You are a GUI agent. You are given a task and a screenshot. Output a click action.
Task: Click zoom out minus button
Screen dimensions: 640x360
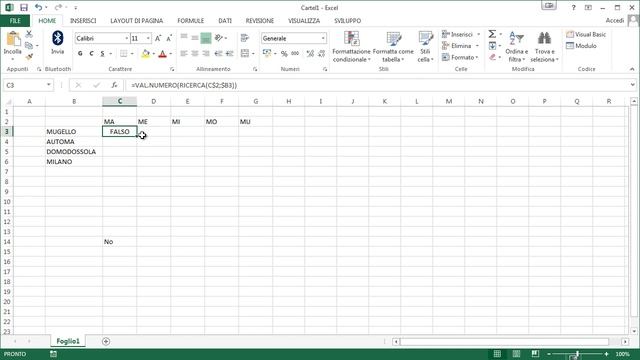[549, 354]
